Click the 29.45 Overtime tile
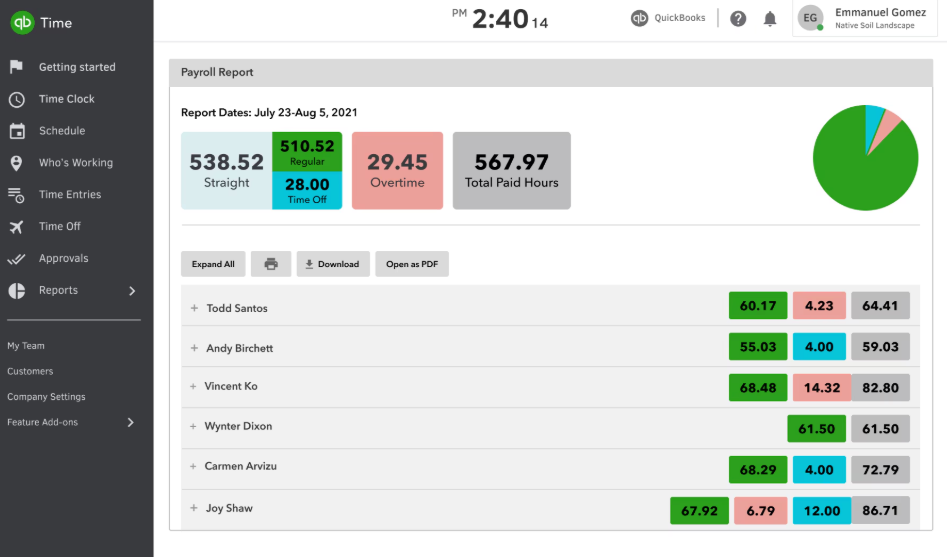 pos(397,170)
